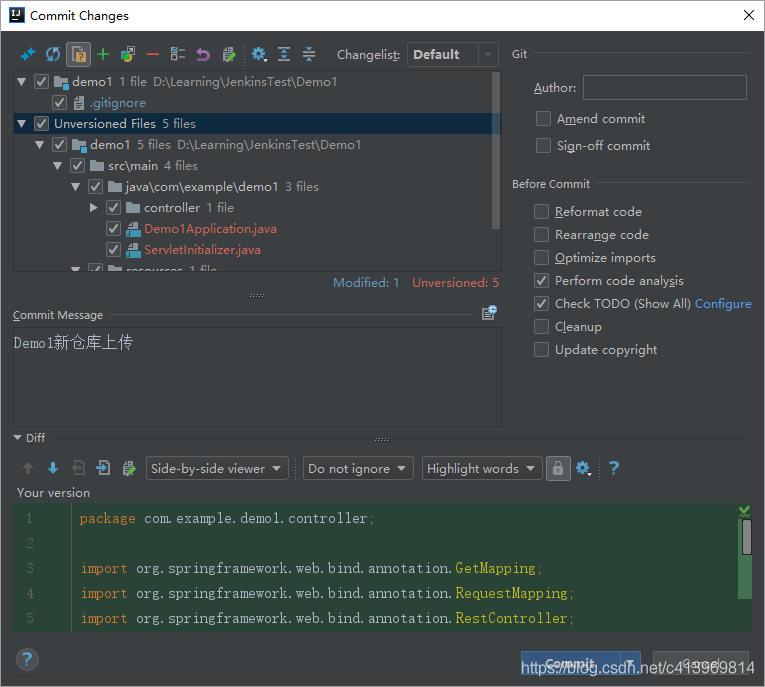Open Highlight words dropdown

[x=482, y=468]
